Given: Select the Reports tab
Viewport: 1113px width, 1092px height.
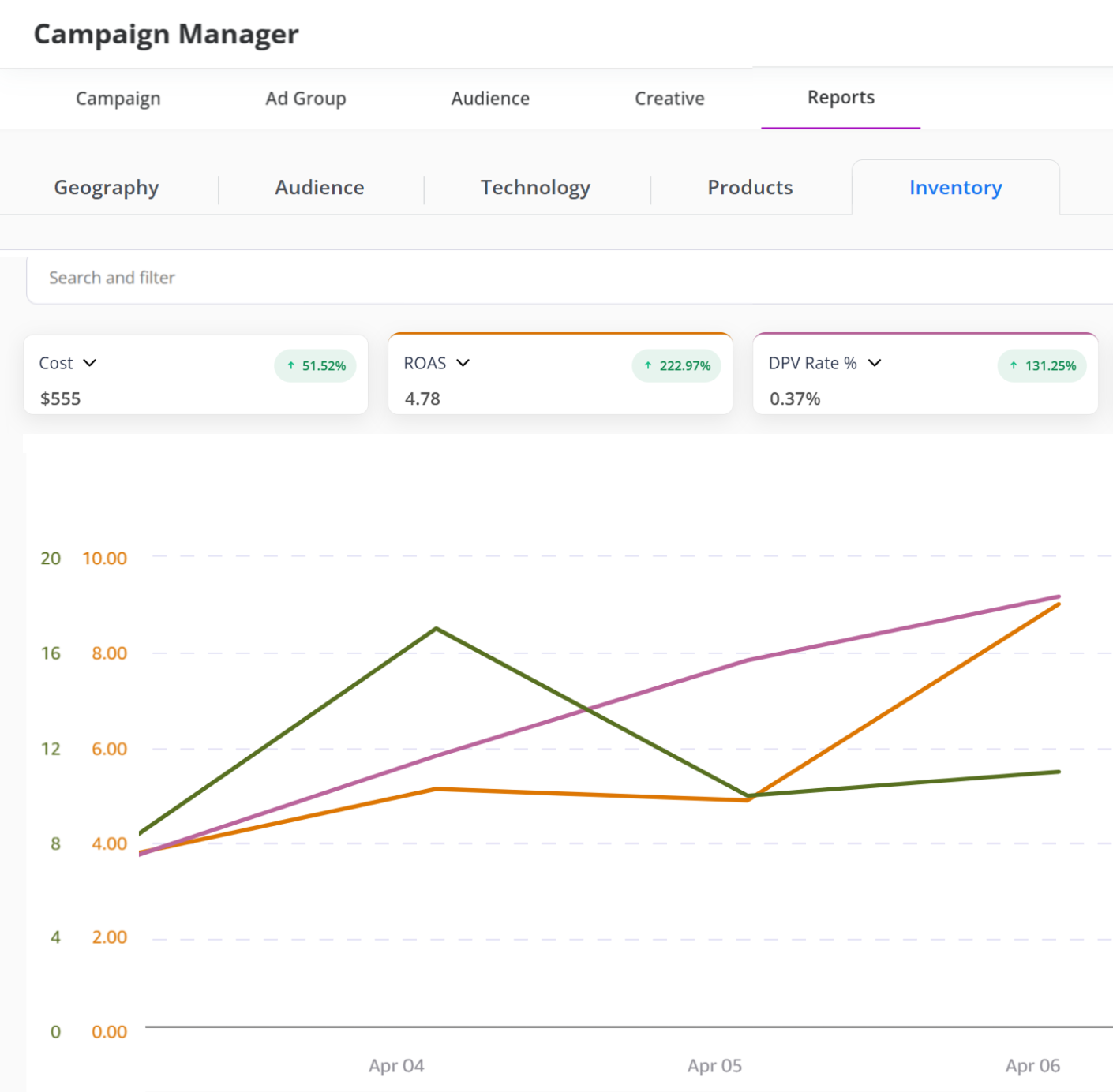Looking at the screenshot, I should coord(841,98).
